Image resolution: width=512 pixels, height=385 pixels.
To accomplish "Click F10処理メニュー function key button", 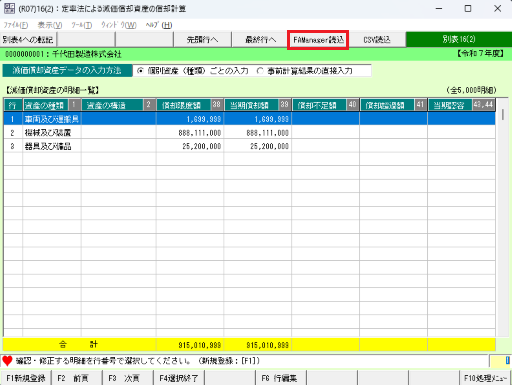I will (485, 378).
